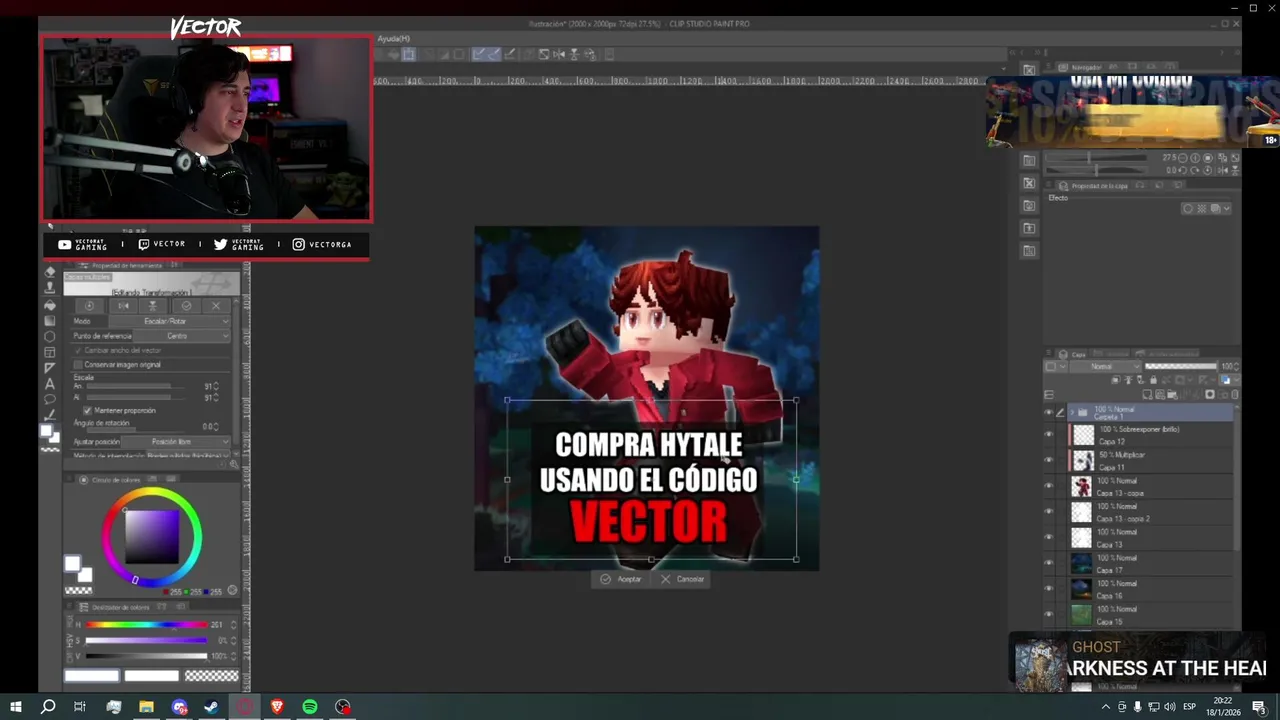Viewport: 1280px width, 720px height.
Task: Toggle Mantener proporción checkbox
Action: tap(88, 411)
